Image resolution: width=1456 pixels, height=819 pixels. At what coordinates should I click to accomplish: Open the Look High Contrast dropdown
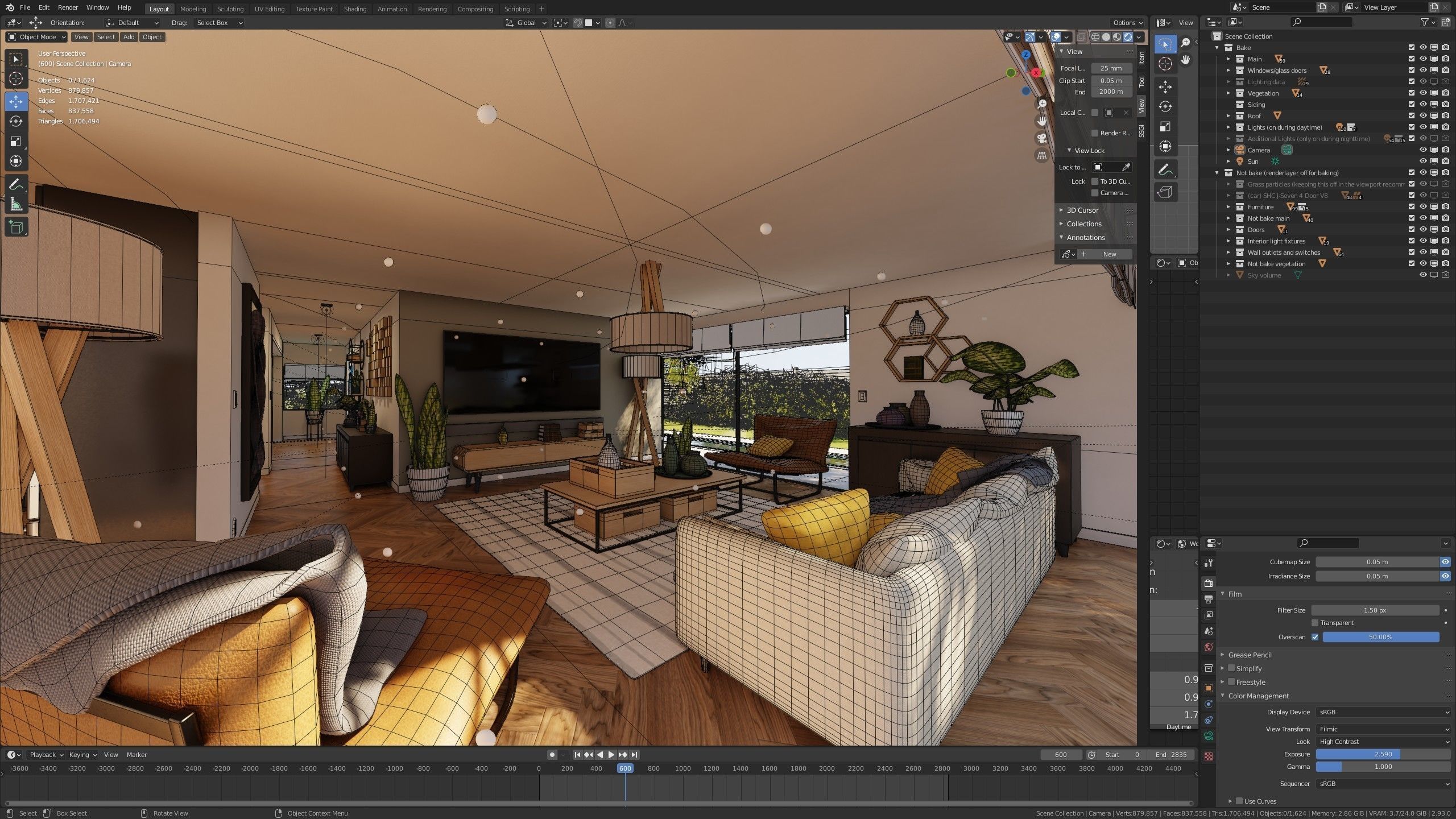(1384, 742)
